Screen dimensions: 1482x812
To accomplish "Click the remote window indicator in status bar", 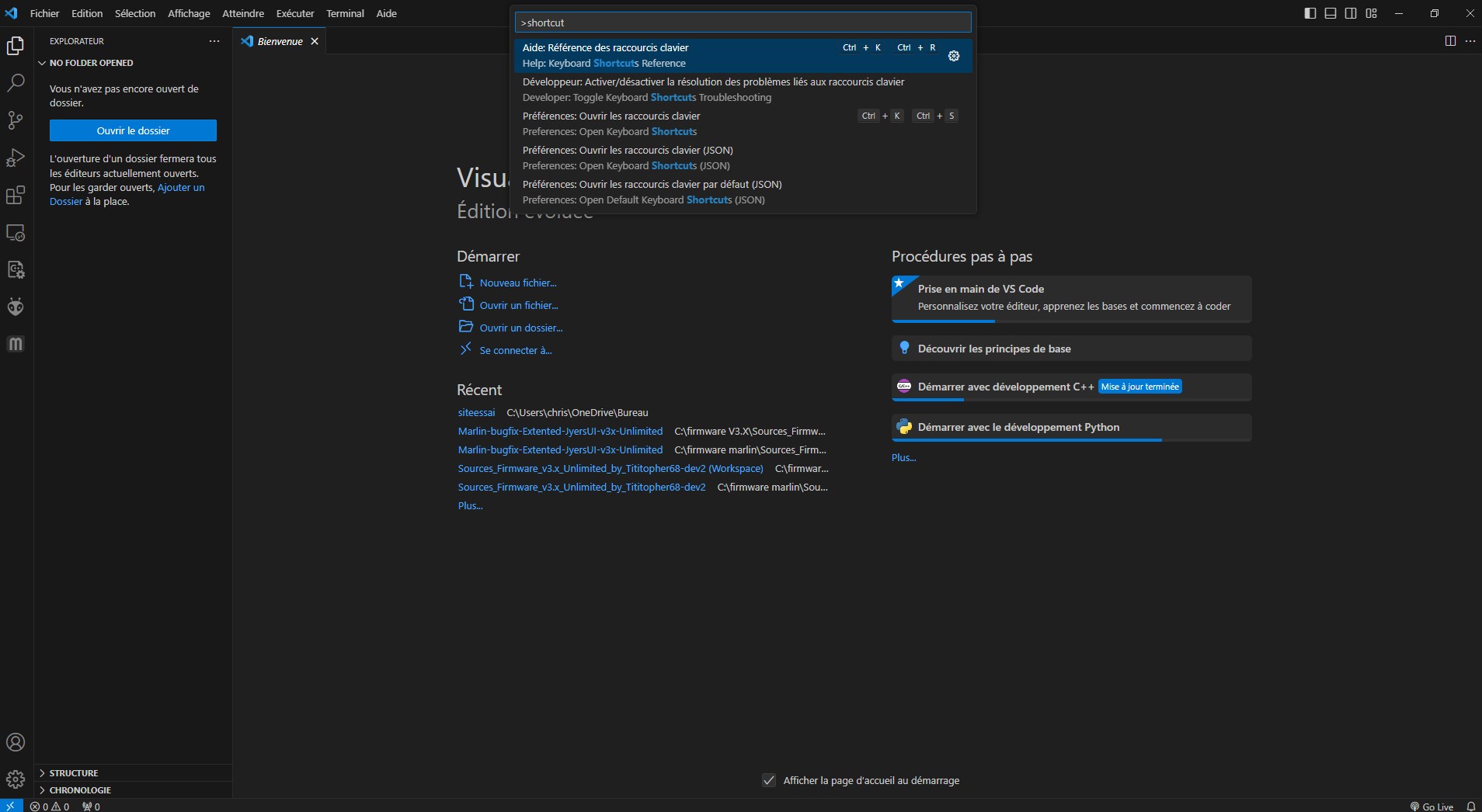I will click(x=11, y=806).
